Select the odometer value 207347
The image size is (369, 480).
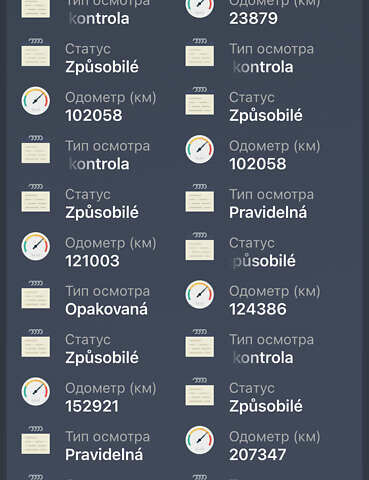258,455
